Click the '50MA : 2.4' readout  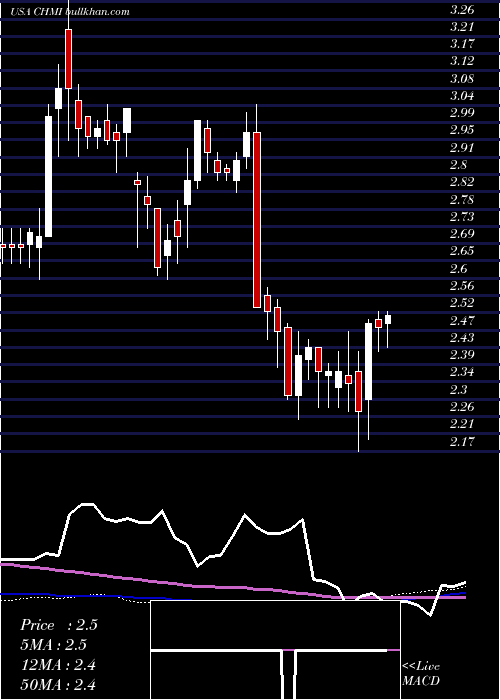tap(58, 684)
